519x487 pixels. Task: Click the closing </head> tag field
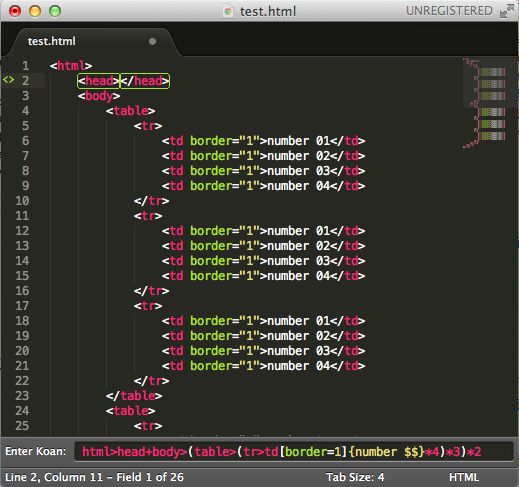click(145, 81)
